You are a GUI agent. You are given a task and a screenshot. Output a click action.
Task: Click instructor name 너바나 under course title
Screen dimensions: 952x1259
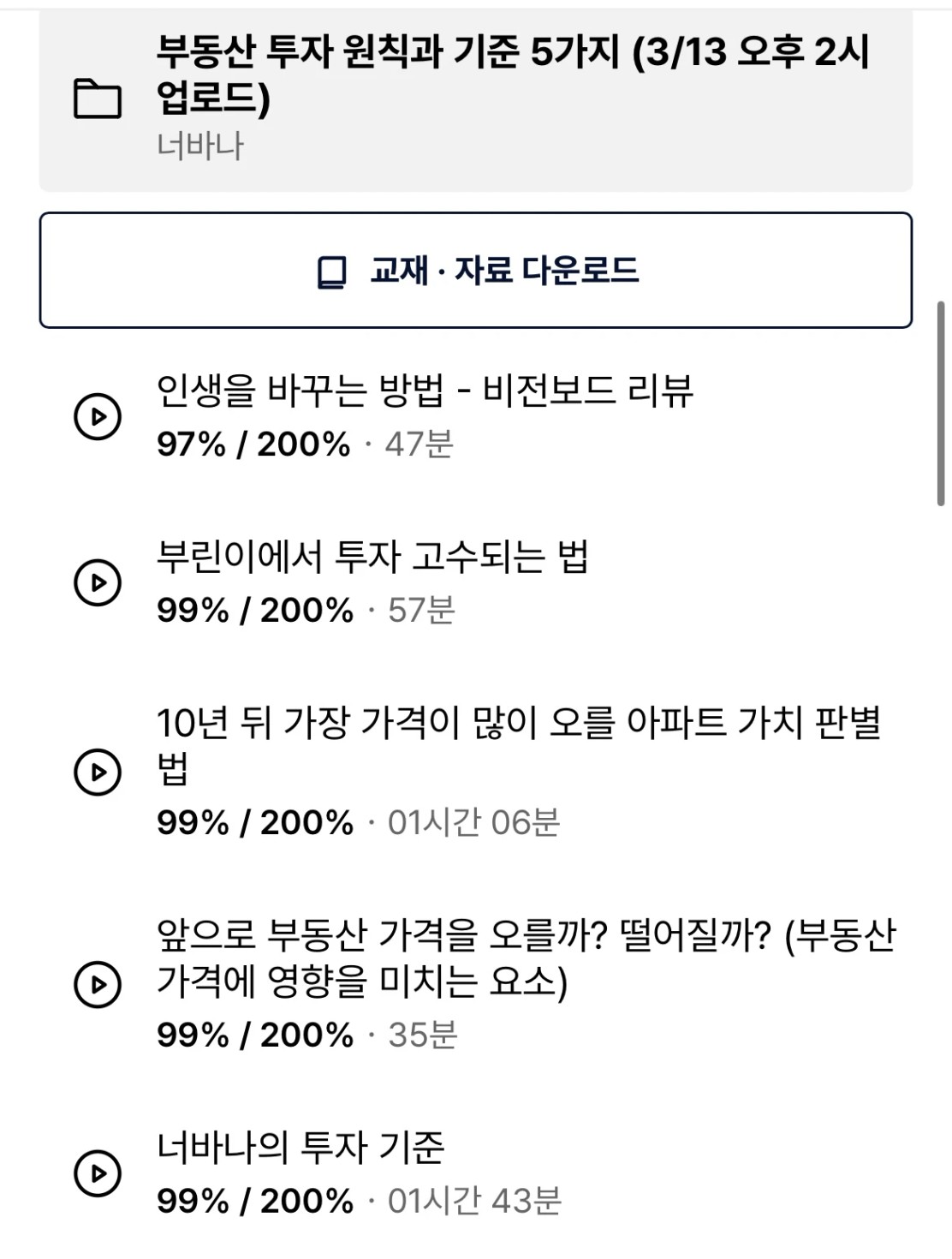200,146
